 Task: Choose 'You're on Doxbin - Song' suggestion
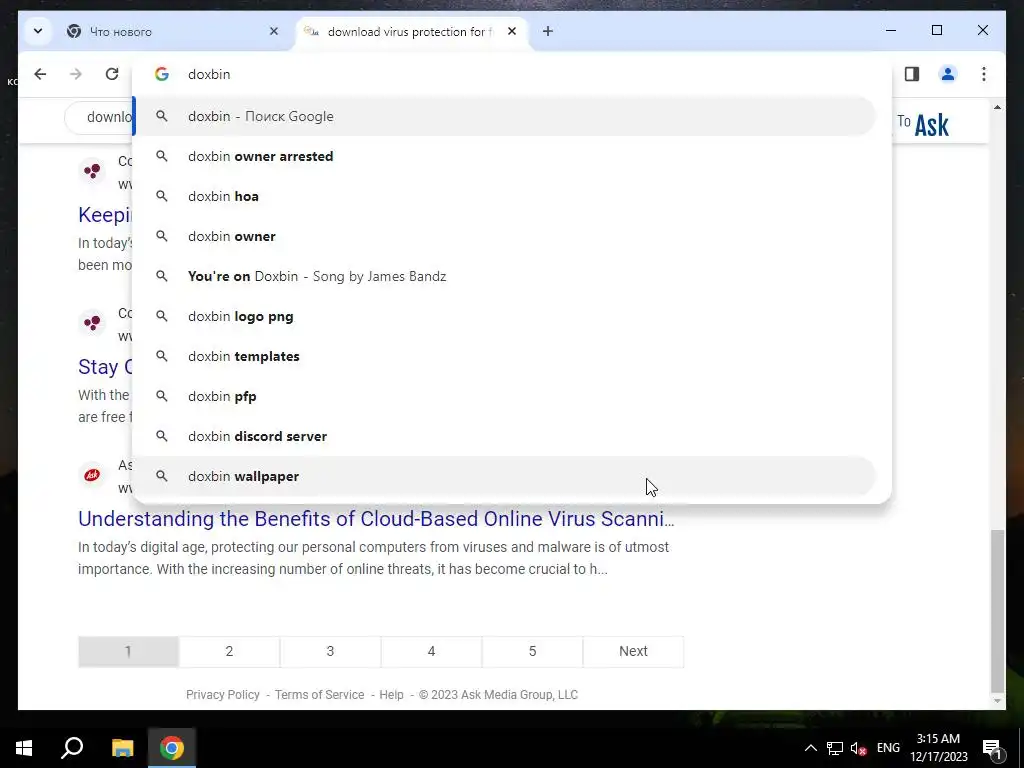coord(504,276)
